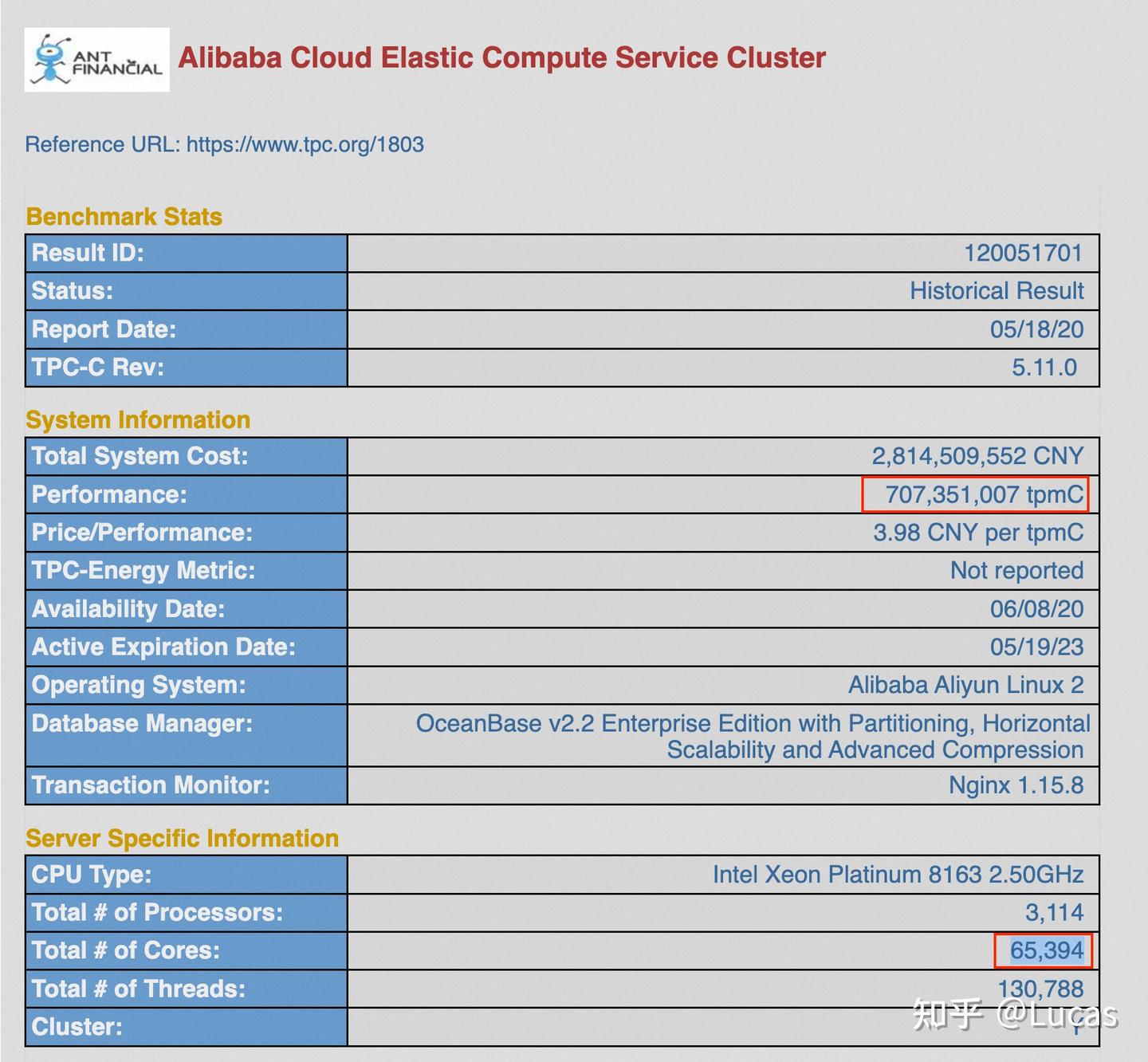The image size is (1148, 1062).
Task: Click the Report Date value 05/18/20
Action: (1036, 329)
